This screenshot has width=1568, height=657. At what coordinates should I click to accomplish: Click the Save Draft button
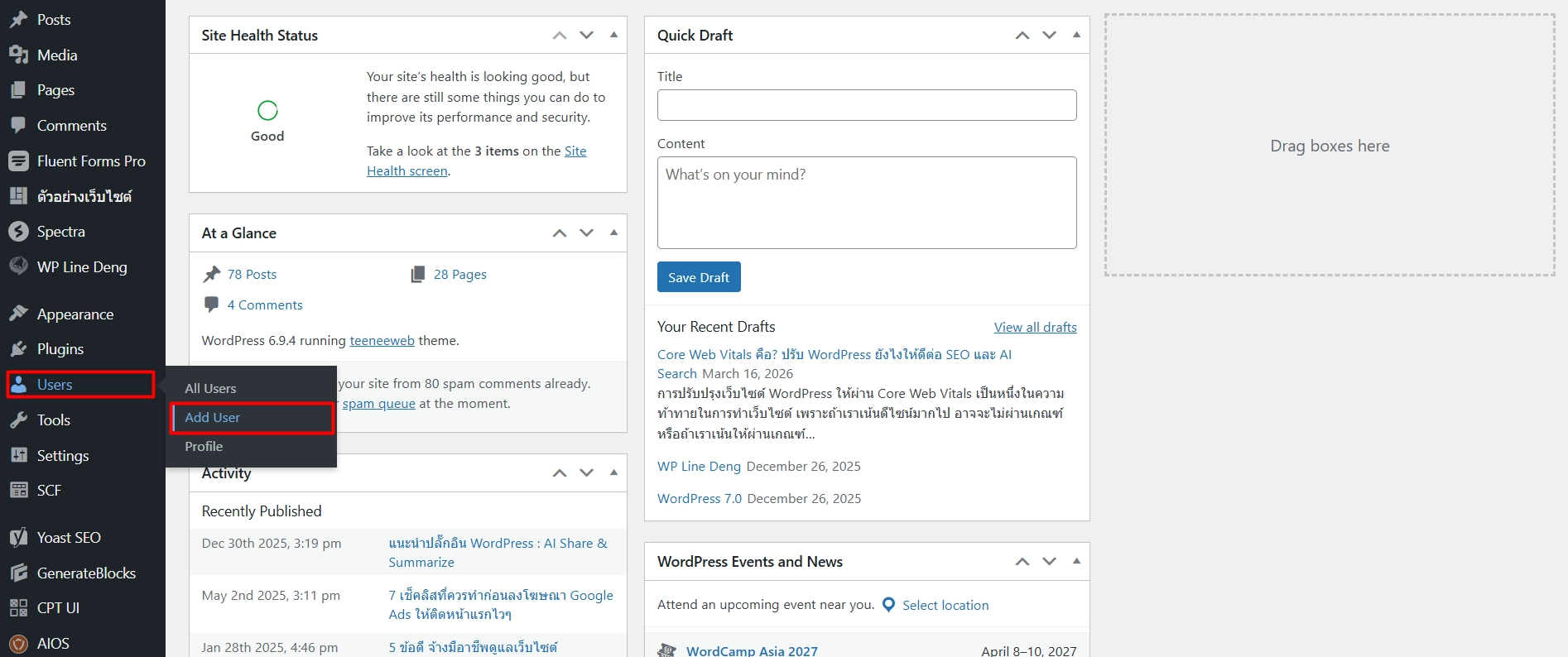(699, 277)
